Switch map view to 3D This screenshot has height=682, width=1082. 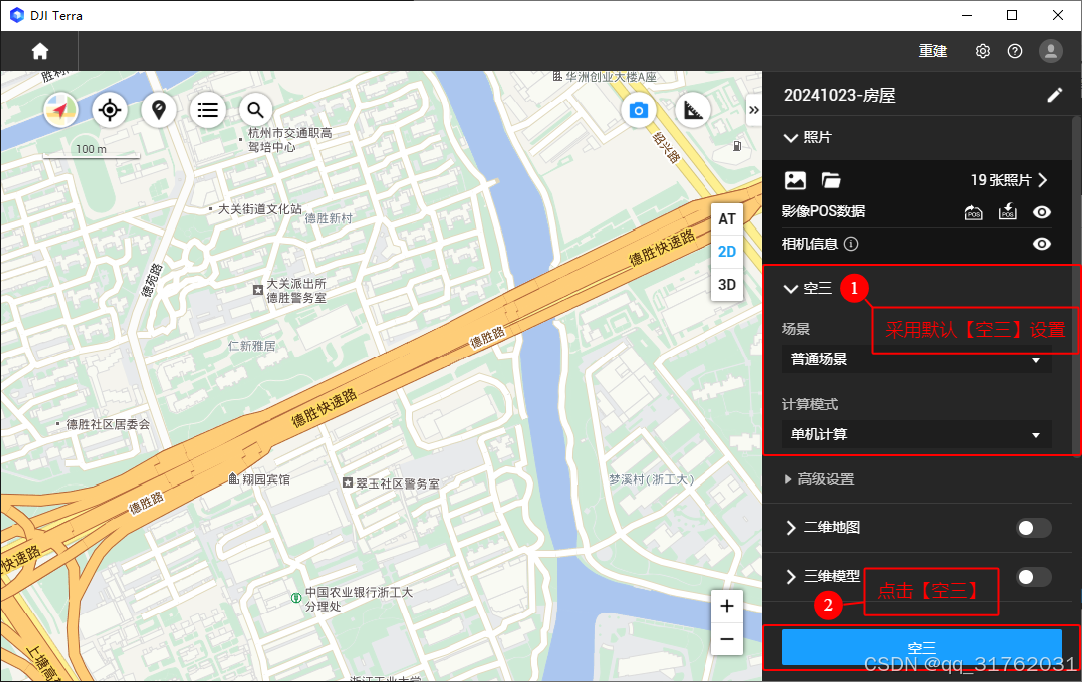pos(727,285)
